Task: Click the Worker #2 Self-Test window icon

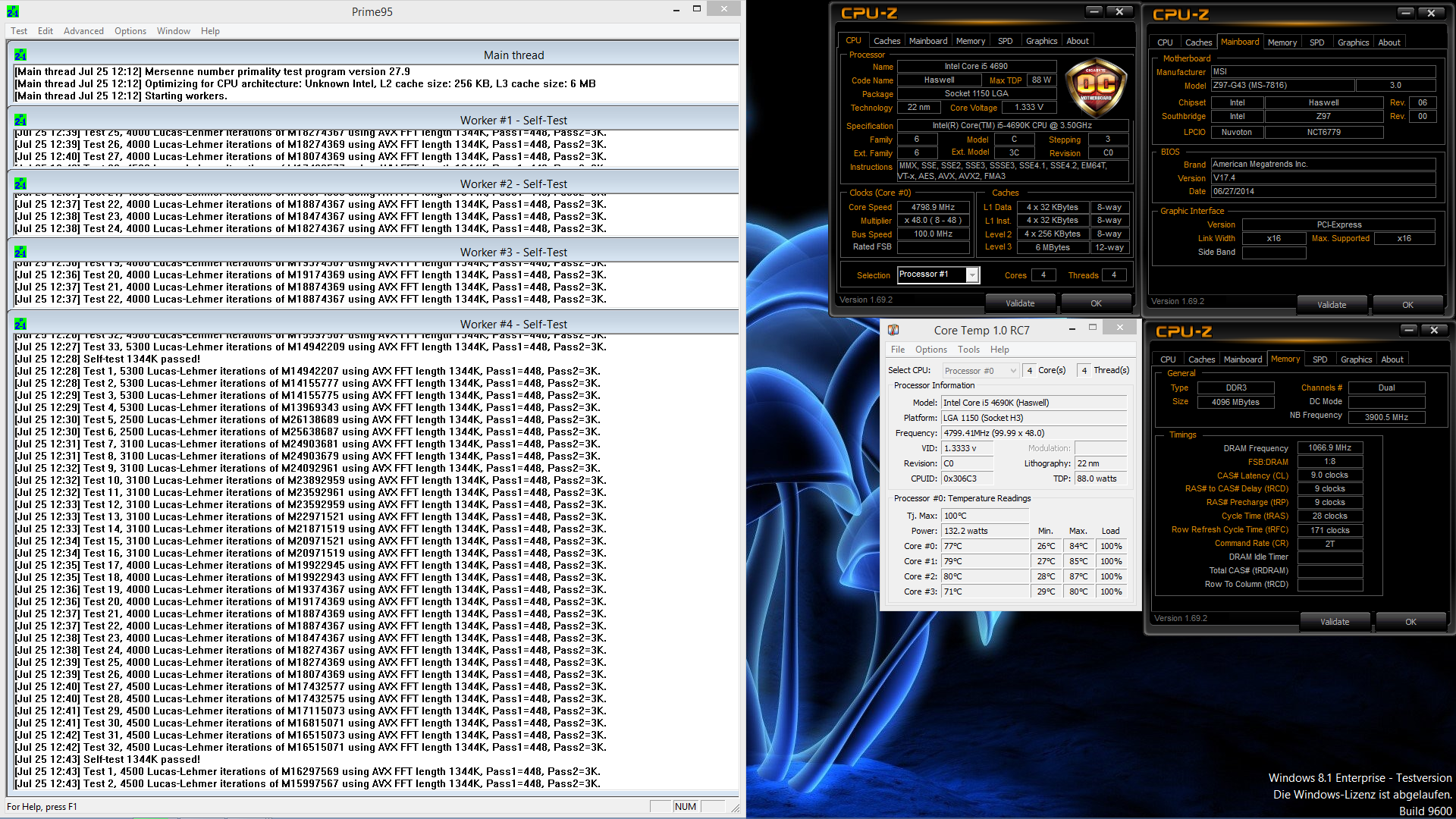Action: pyautogui.click(x=20, y=184)
